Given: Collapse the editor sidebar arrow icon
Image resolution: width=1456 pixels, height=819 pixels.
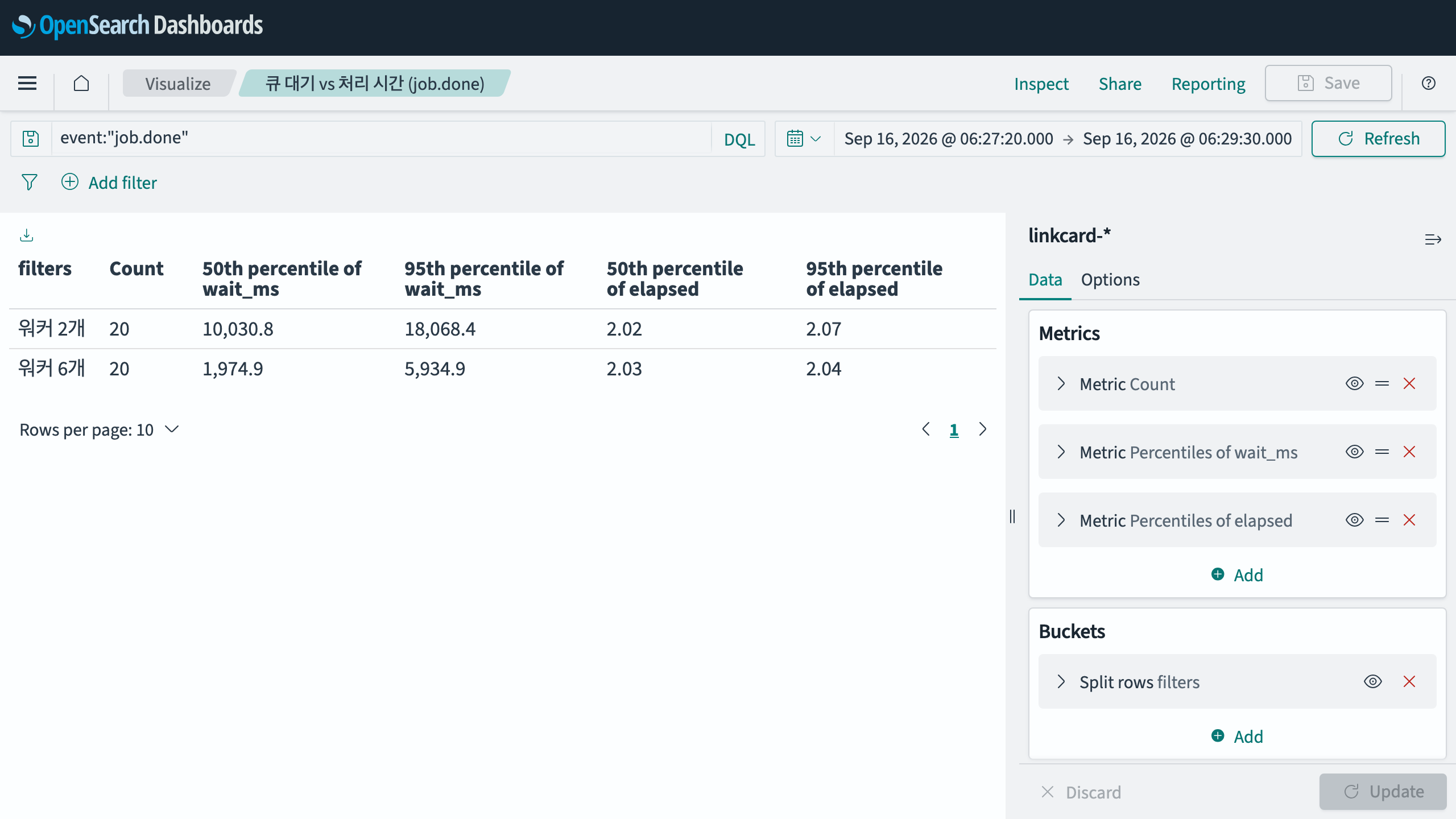Looking at the screenshot, I should (1433, 239).
